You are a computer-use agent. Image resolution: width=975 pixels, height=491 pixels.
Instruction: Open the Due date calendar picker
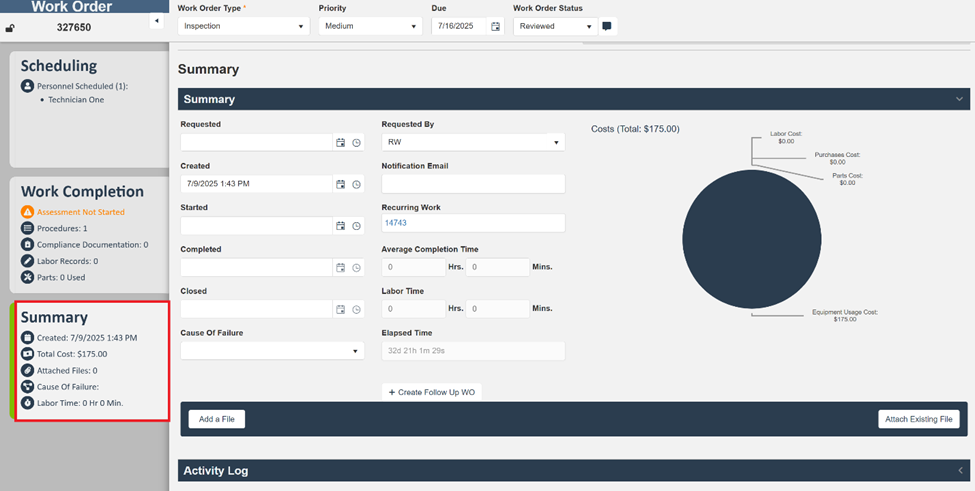pyautogui.click(x=495, y=27)
